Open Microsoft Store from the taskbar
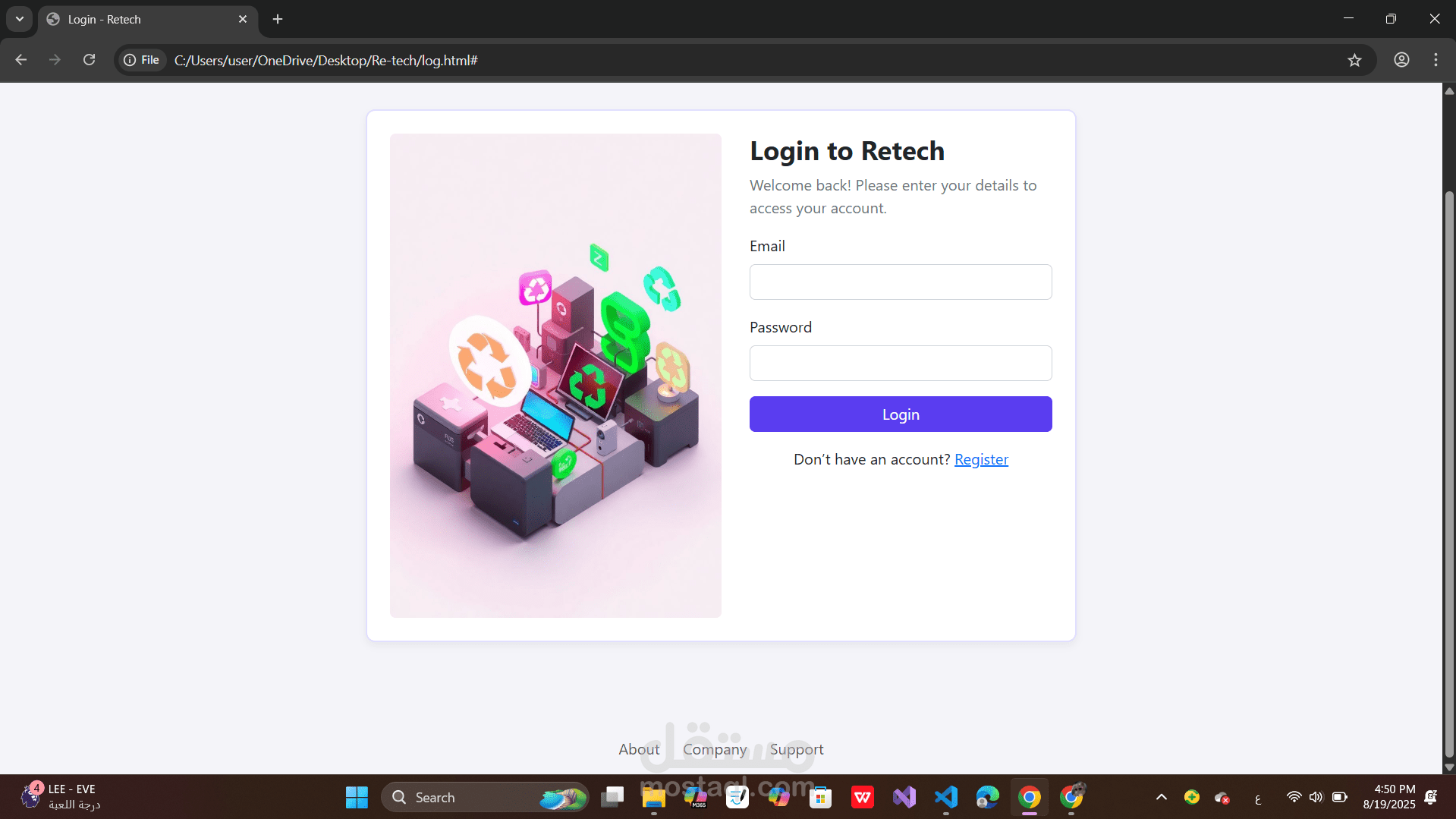This screenshot has width=1456, height=819. pos(820,797)
